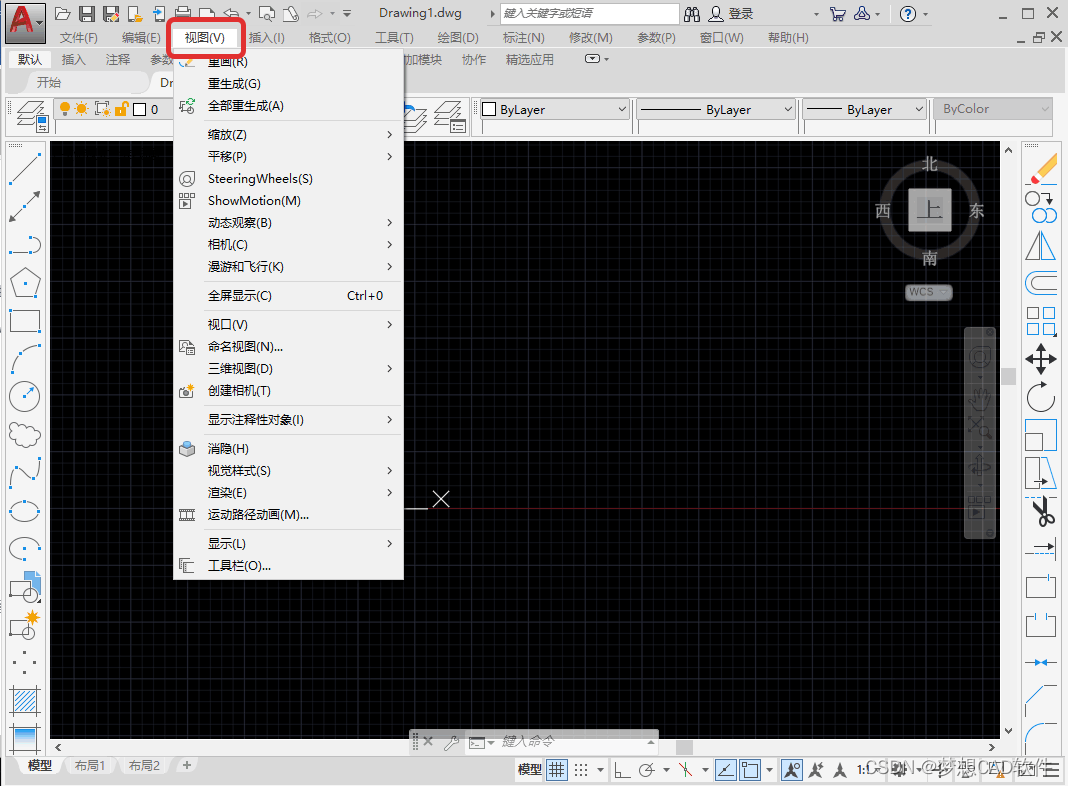Choose 全屏显示(C) menu entry
1068x786 pixels.
(289, 296)
